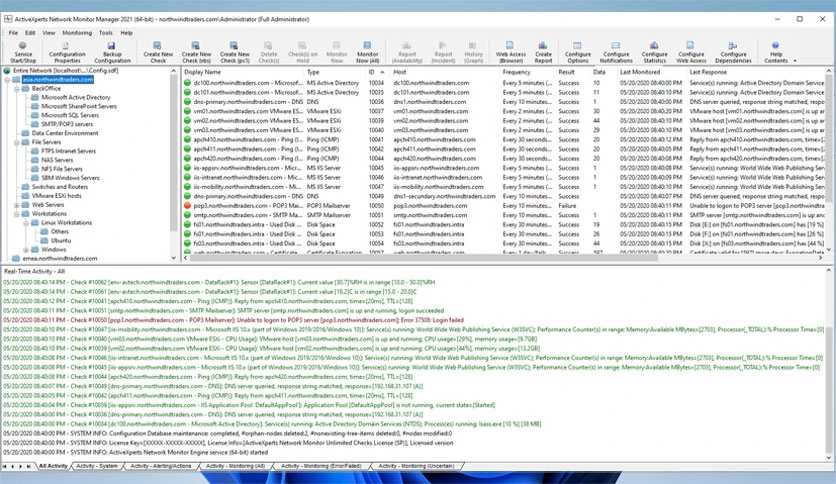Select Microsoft SQL Servers tree folder
Image resolution: width=836 pixels, height=484 pixels.
point(70,116)
